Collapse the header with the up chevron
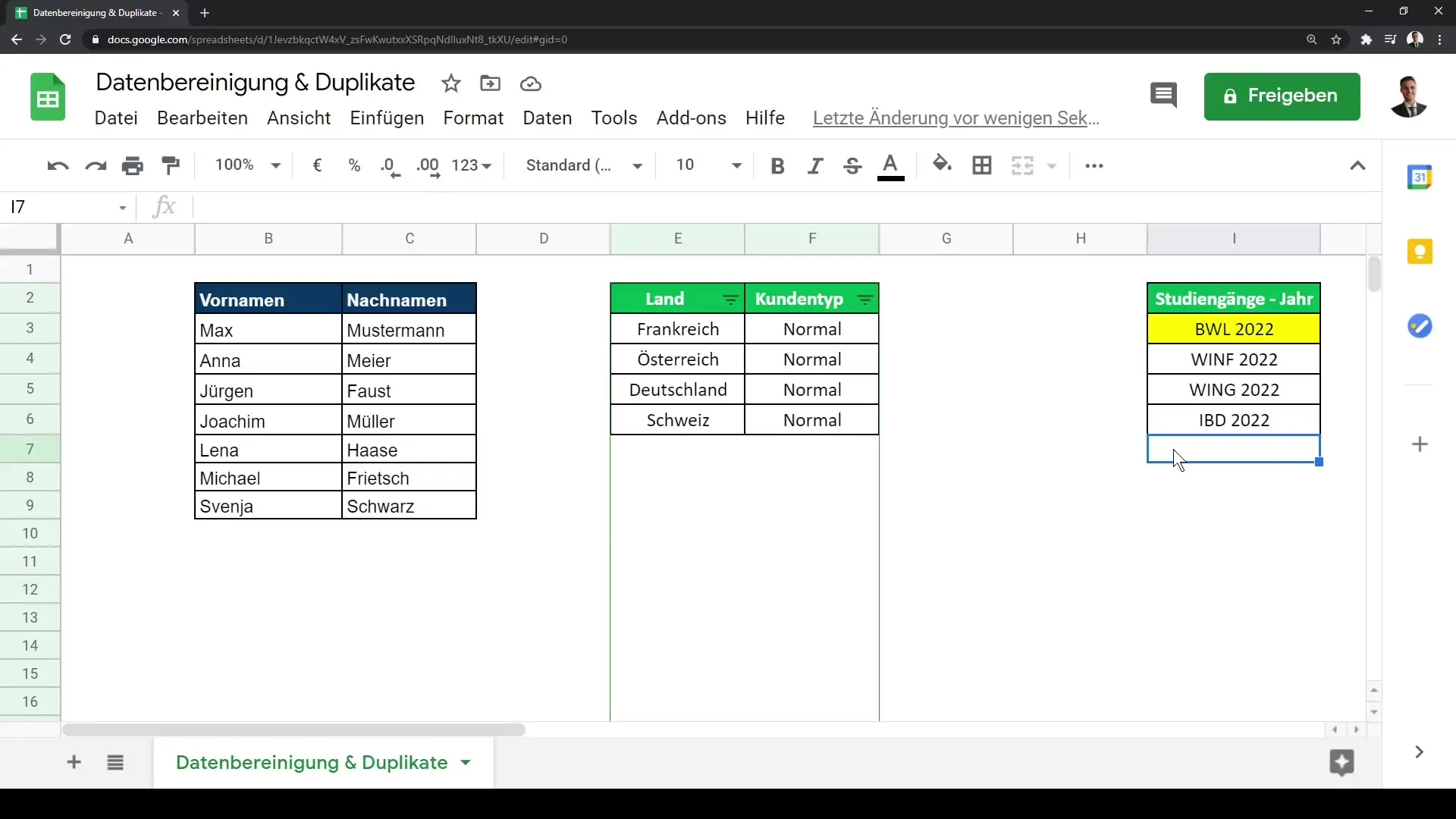1456x819 pixels. coord(1358,166)
